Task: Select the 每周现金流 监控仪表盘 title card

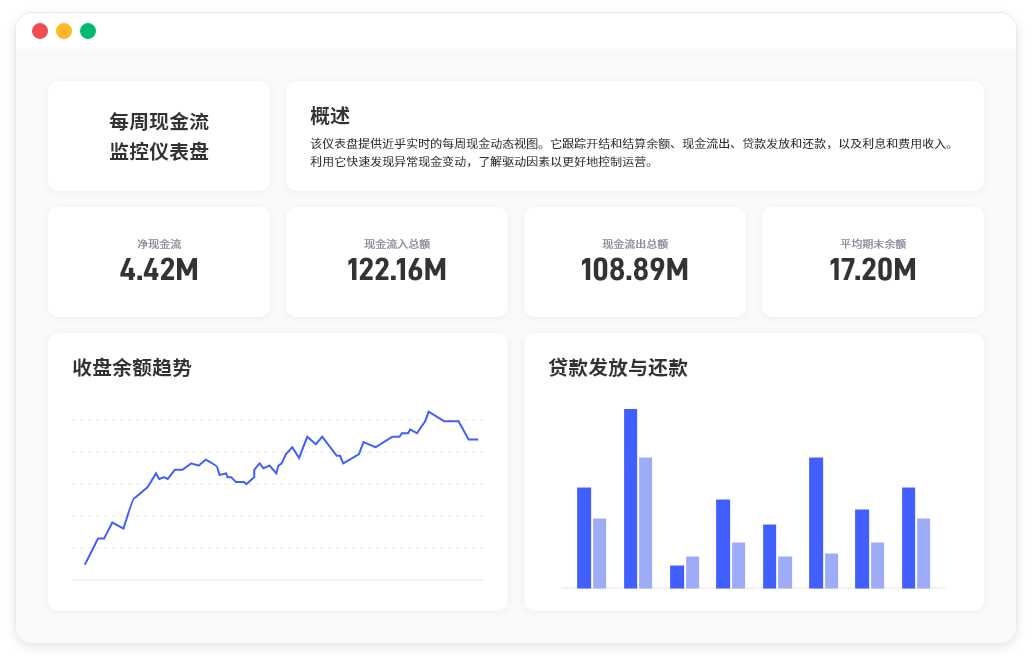Action: pos(159,137)
